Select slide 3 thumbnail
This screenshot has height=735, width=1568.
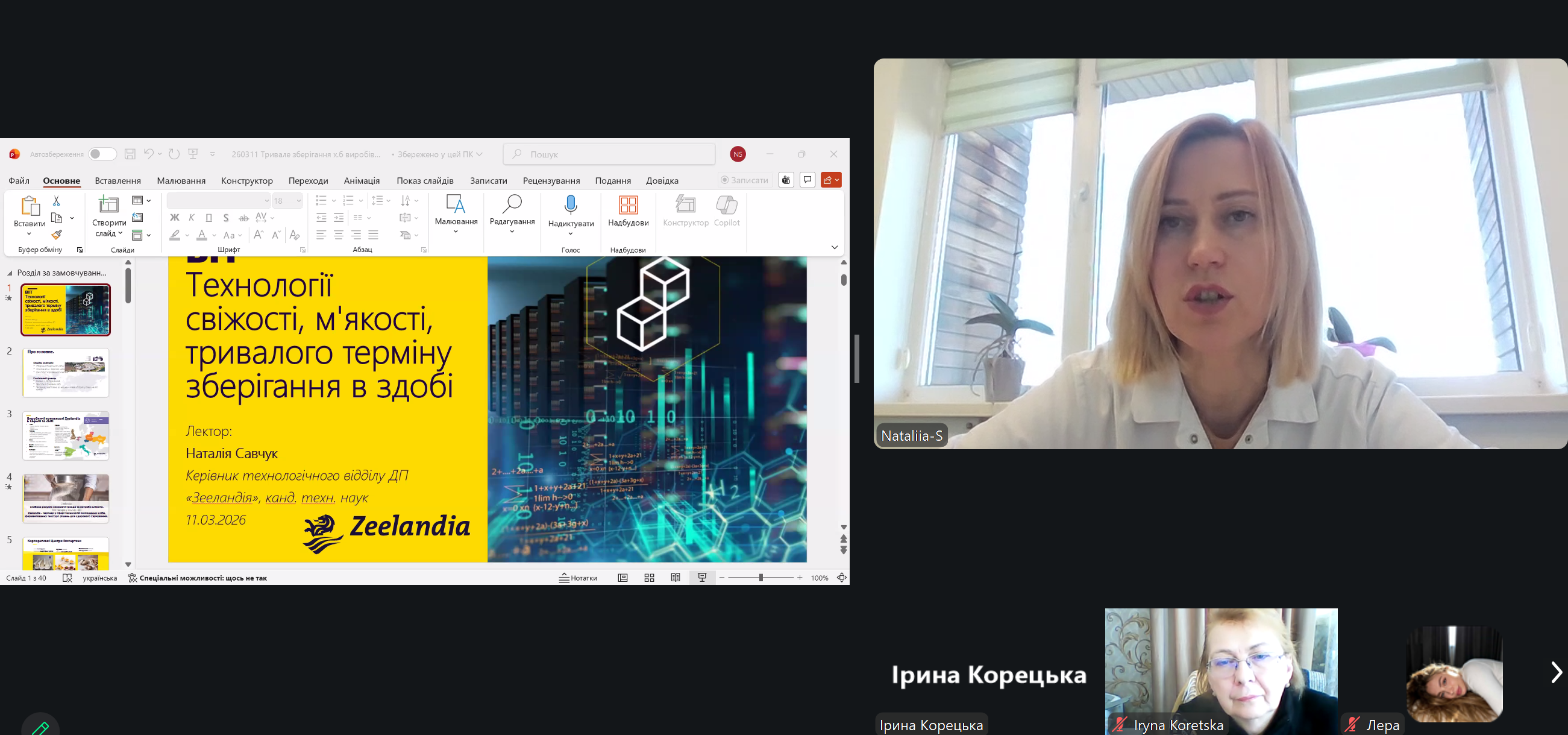point(66,435)
